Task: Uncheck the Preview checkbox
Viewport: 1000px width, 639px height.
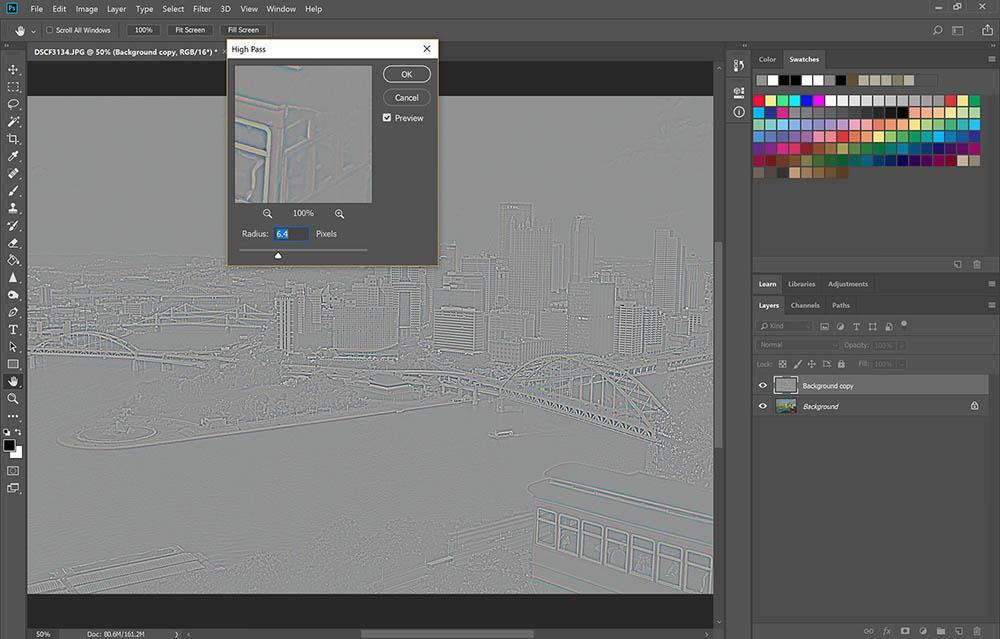Action: point(388,118)
